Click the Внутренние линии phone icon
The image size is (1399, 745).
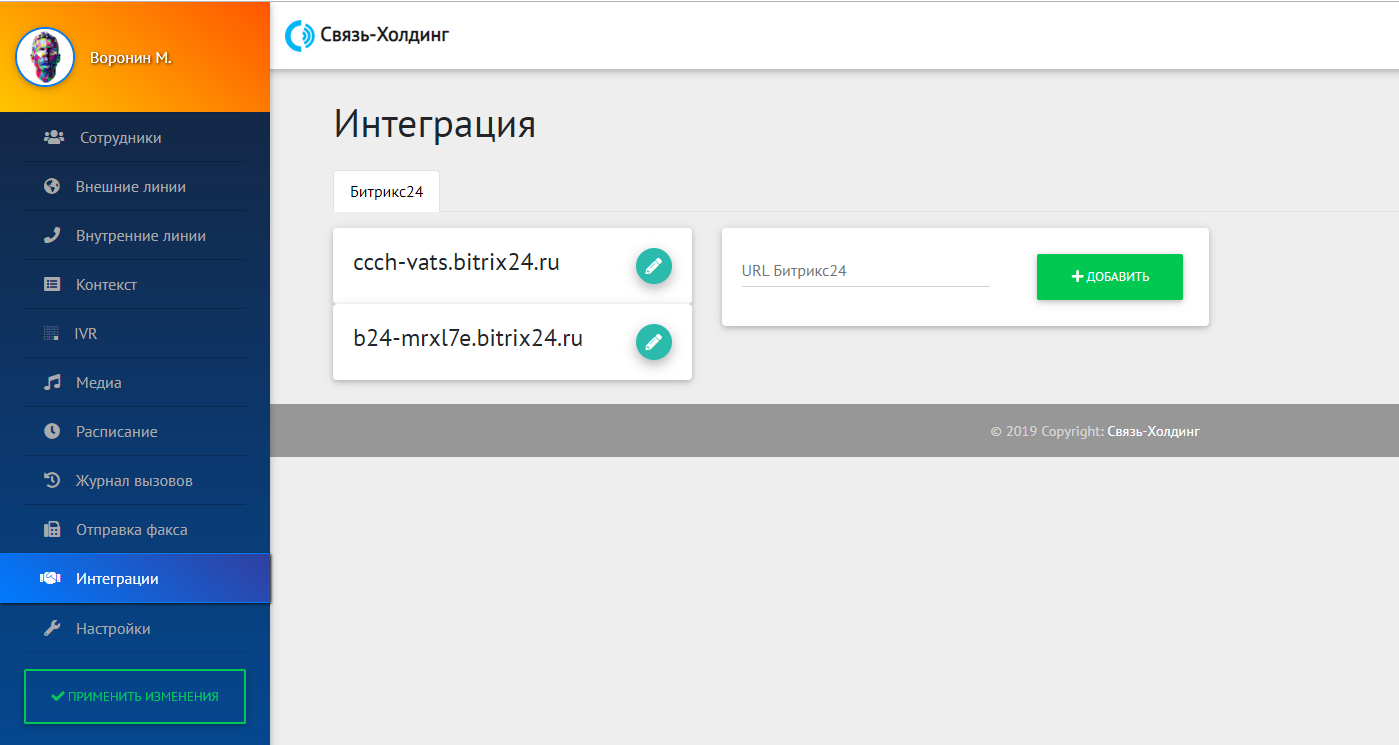tap(53, 236)
